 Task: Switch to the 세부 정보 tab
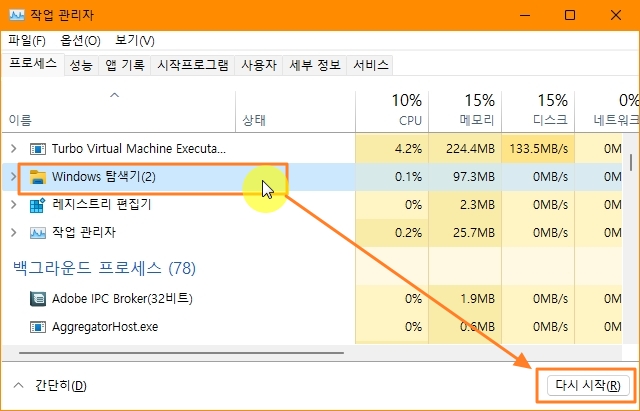tap(315, 65)
